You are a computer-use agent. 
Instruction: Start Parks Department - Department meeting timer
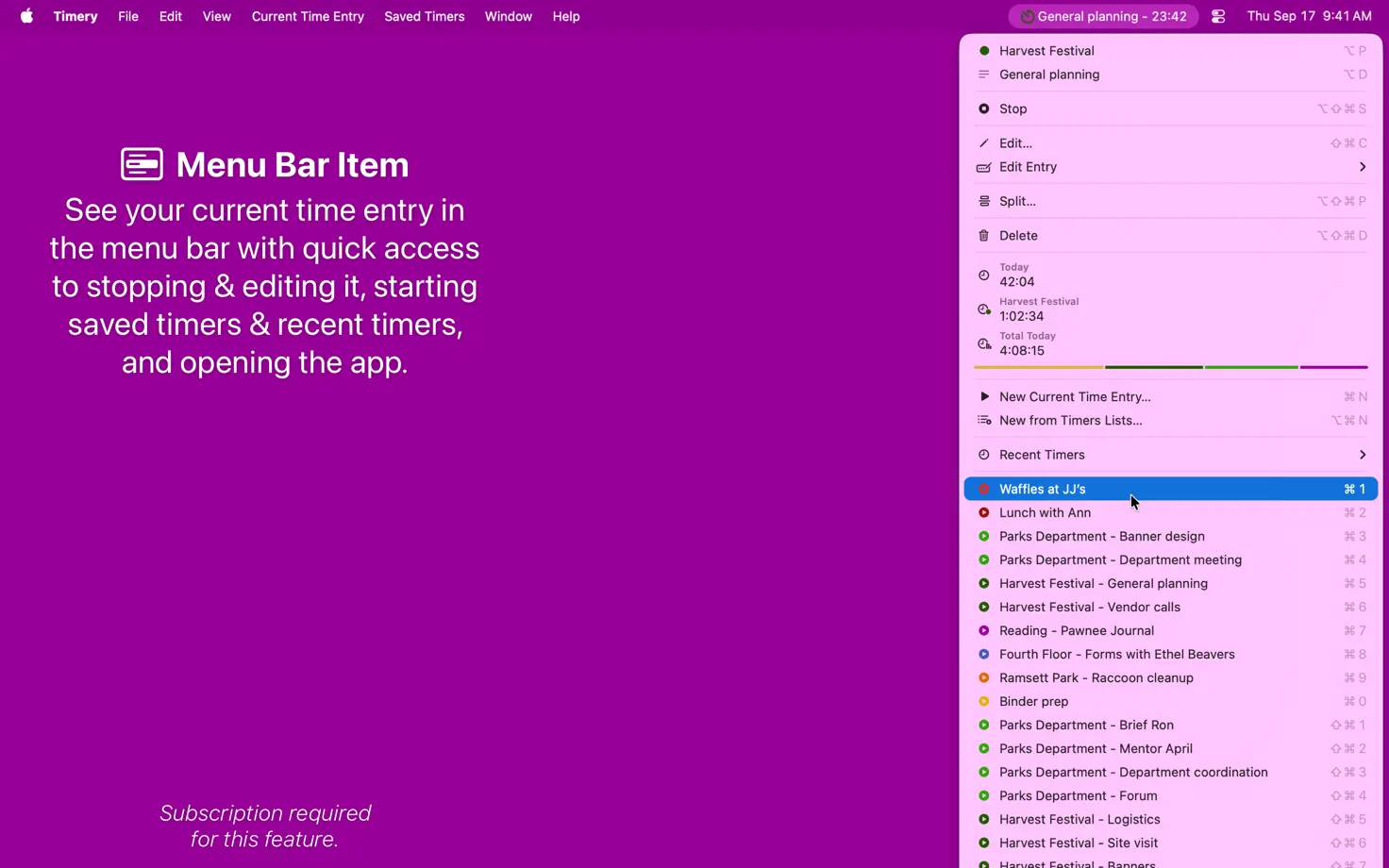pos(1171,559)
